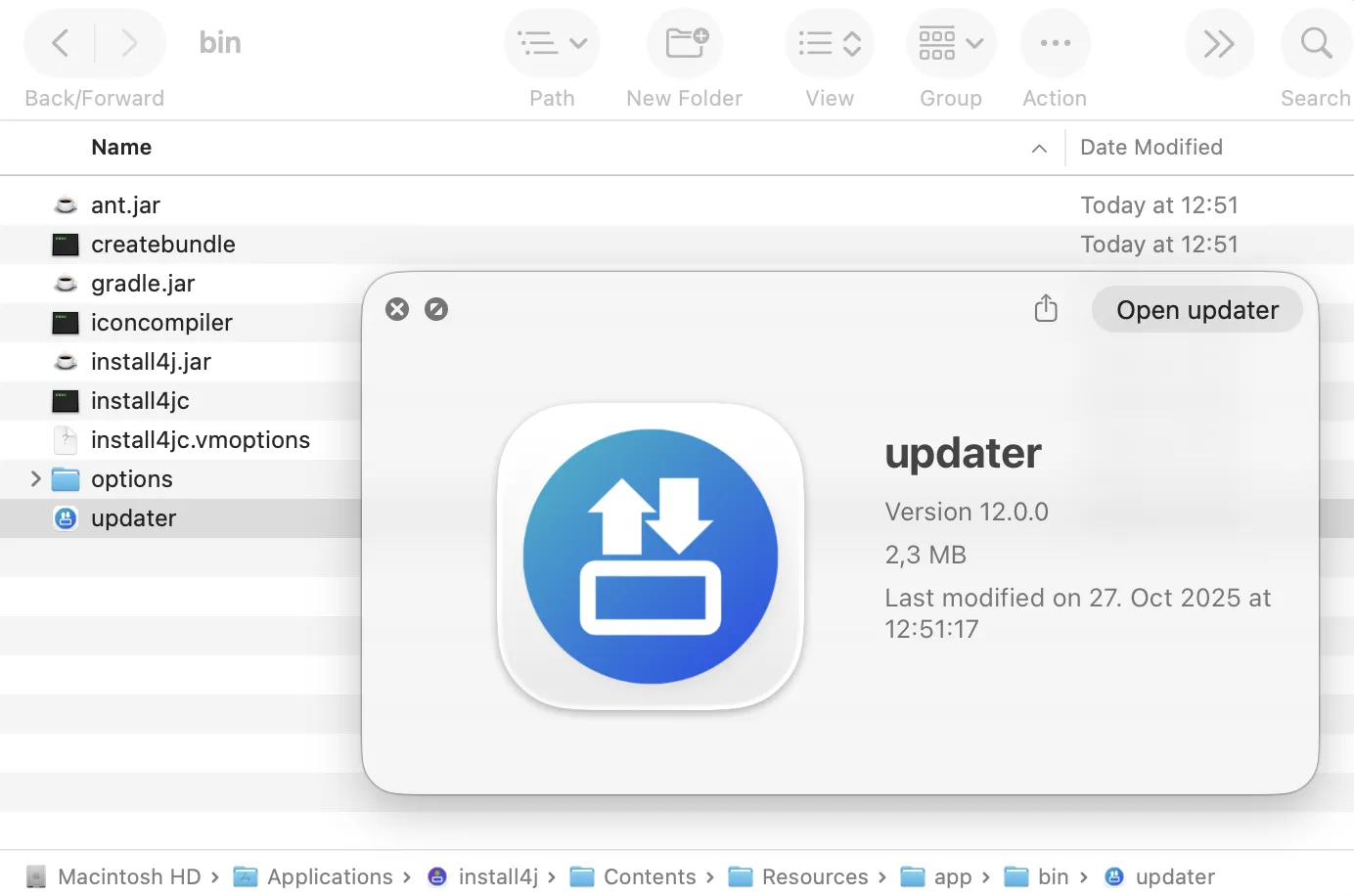Open the View options dropdown chevron

pos(854,42)
